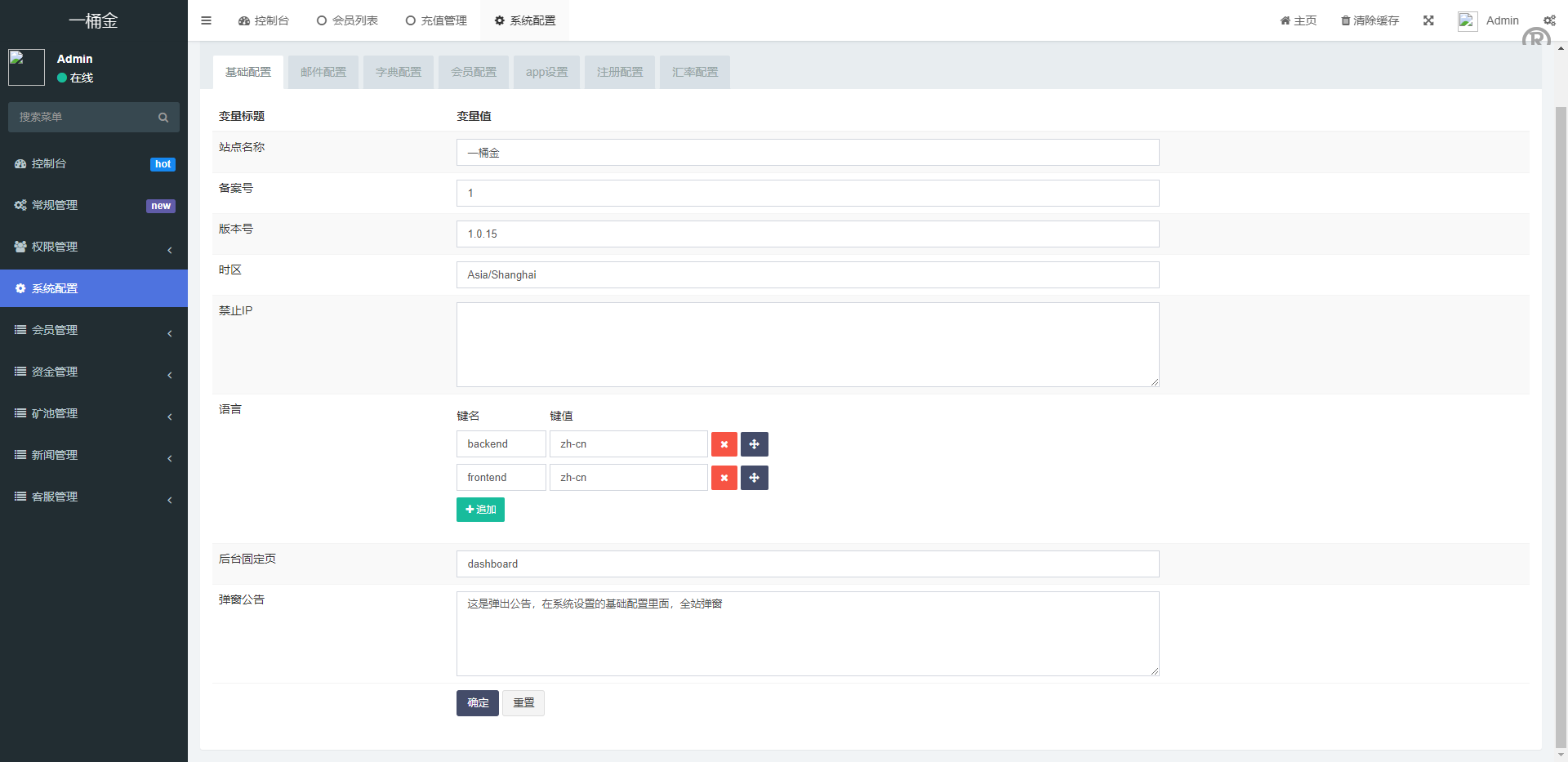Click move icon on backend language row

[x=754, y=444]
